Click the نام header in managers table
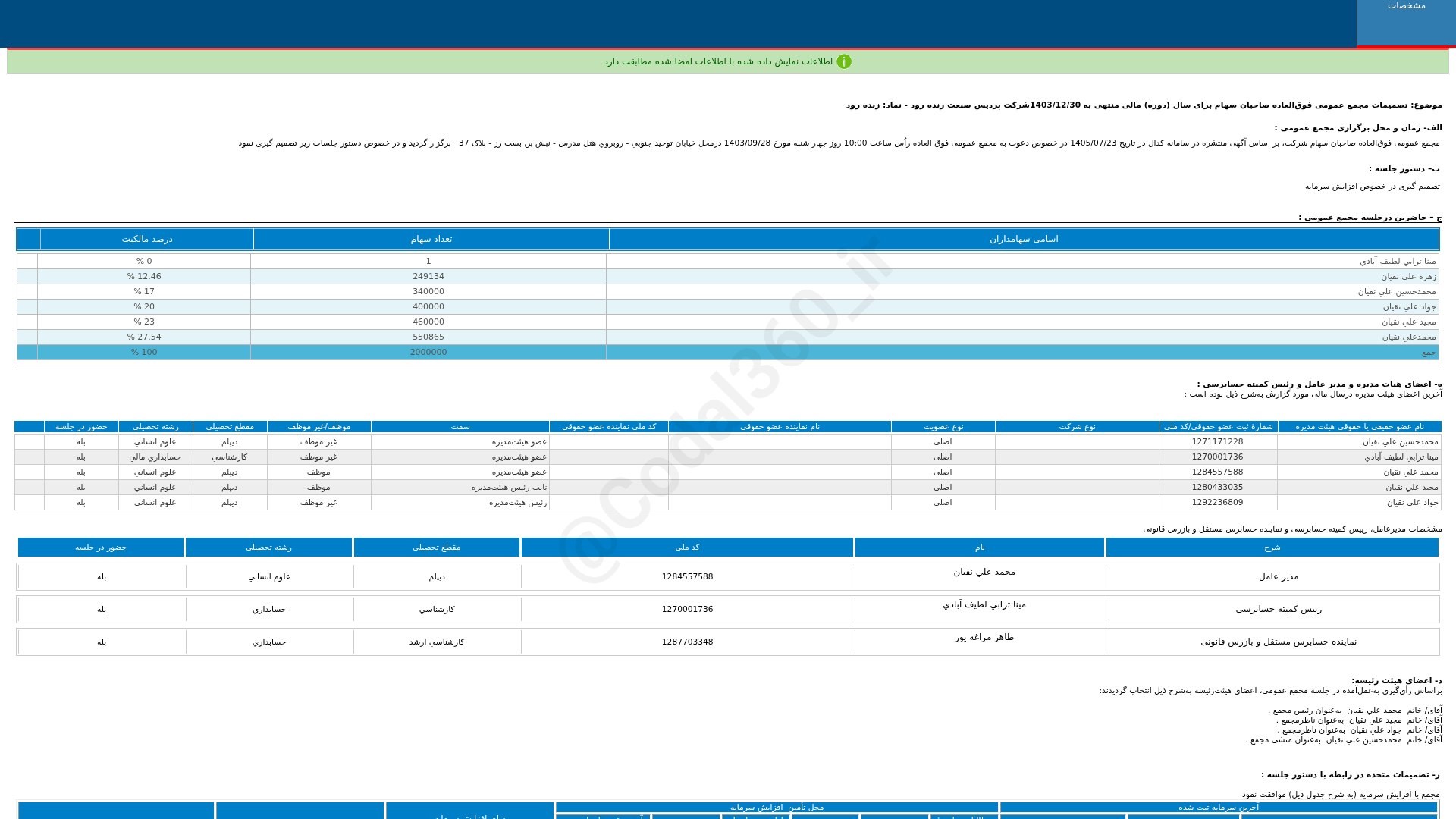 click(x=980, y=548)
